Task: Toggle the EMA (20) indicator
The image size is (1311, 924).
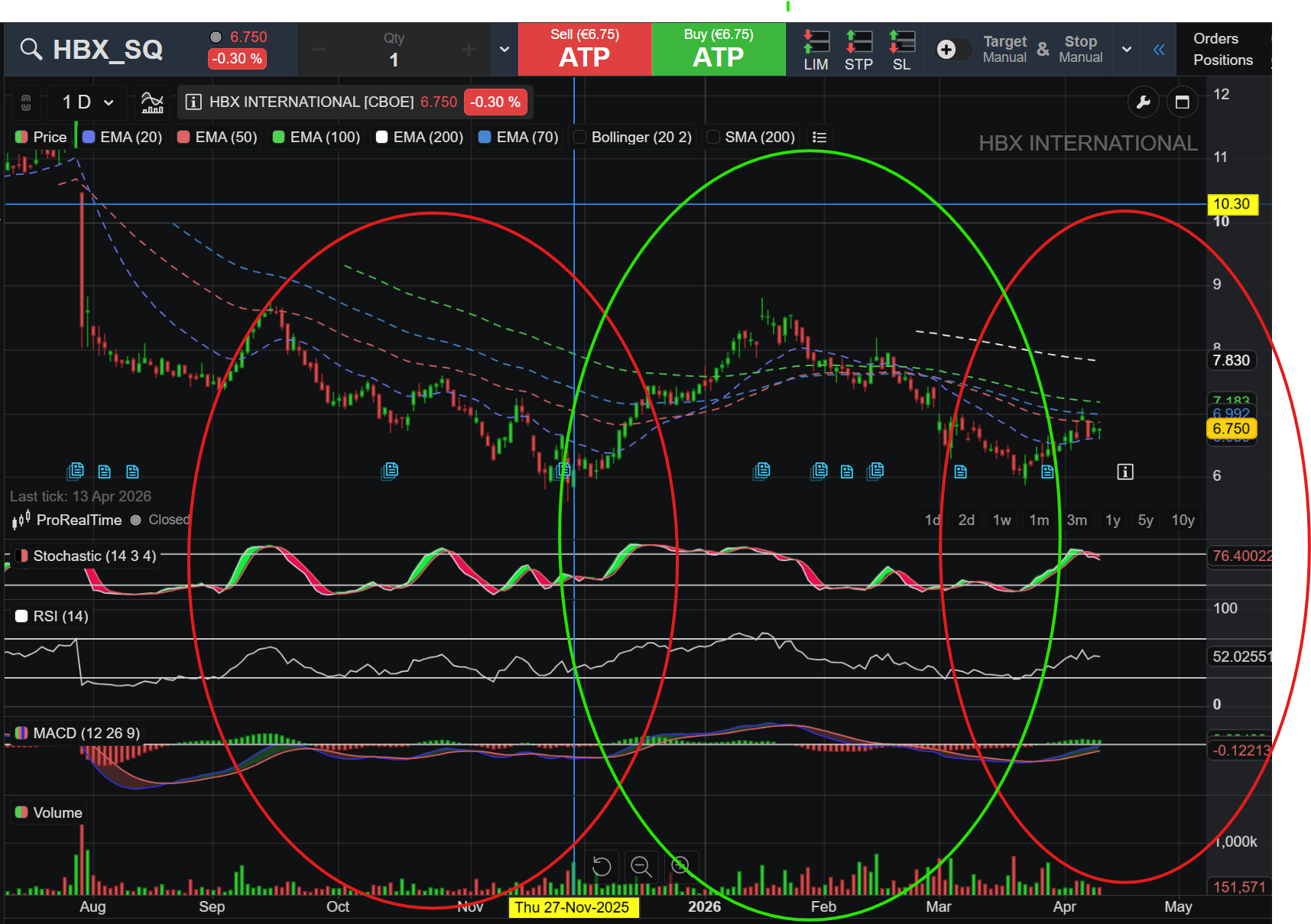Action: pyautogui.click(x=122, y=137)
